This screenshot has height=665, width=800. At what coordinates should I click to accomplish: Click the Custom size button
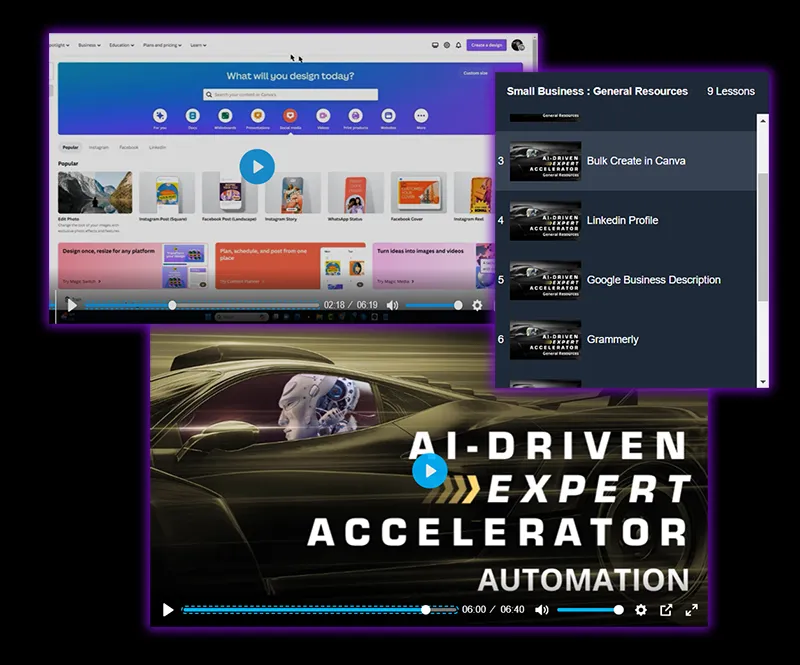pyautogui.click(x=475, y=73)
